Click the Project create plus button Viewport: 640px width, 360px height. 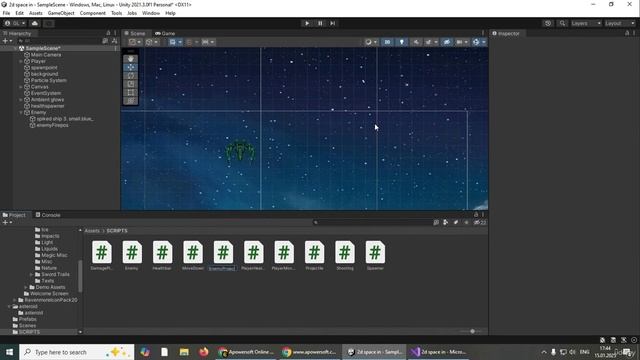pyautogui.click(x=7, y=222)
